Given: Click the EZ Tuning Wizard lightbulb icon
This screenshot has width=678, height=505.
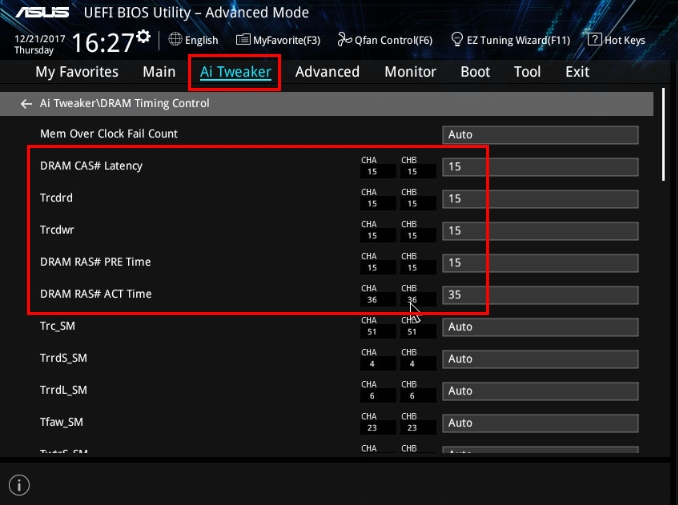Looking at the screenshot, I should point(457,39).
